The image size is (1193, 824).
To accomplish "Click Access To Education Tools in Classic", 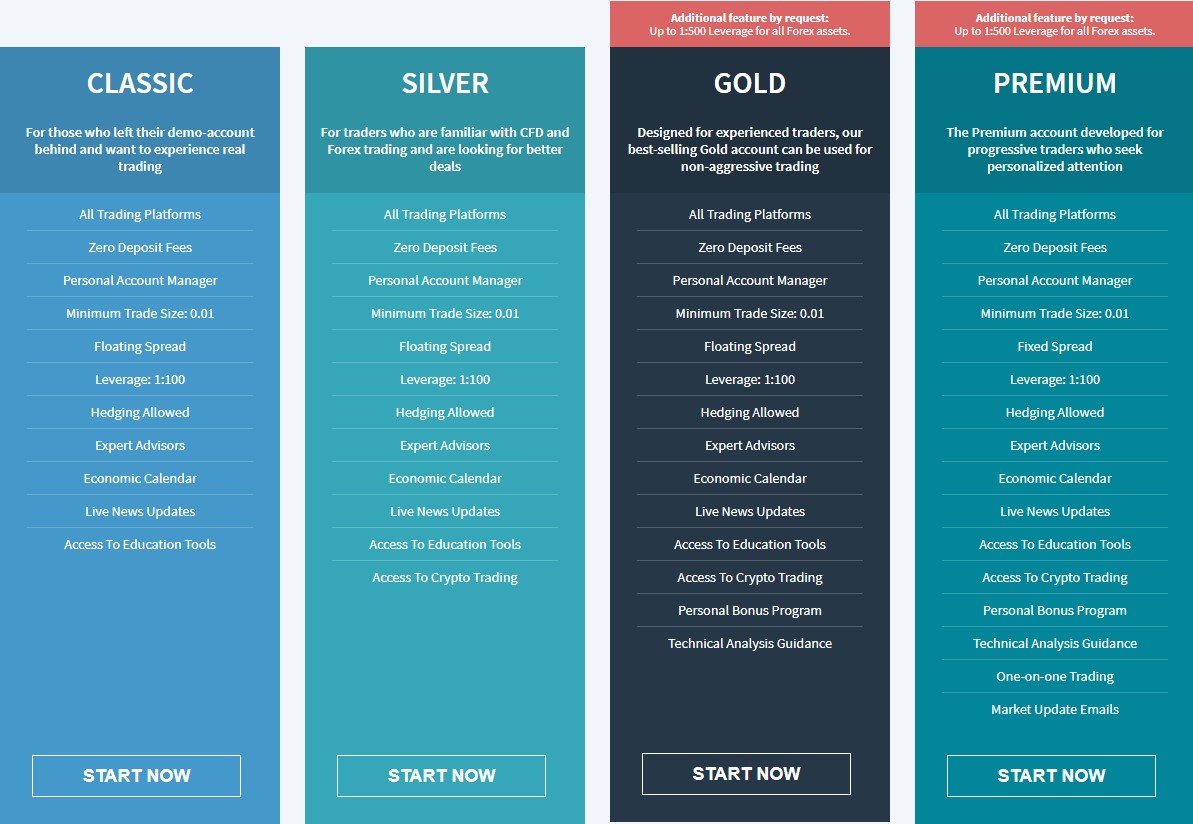I will click(140, 545).
